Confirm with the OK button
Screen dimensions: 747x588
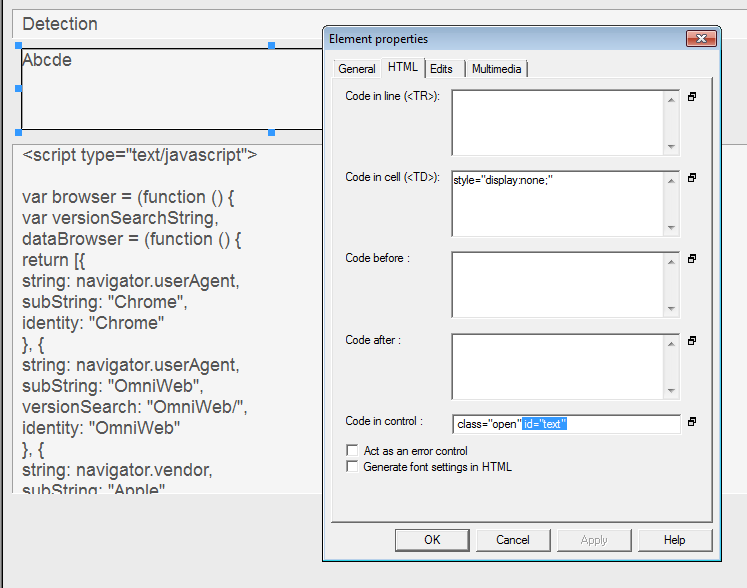click(x=432, y=540)
